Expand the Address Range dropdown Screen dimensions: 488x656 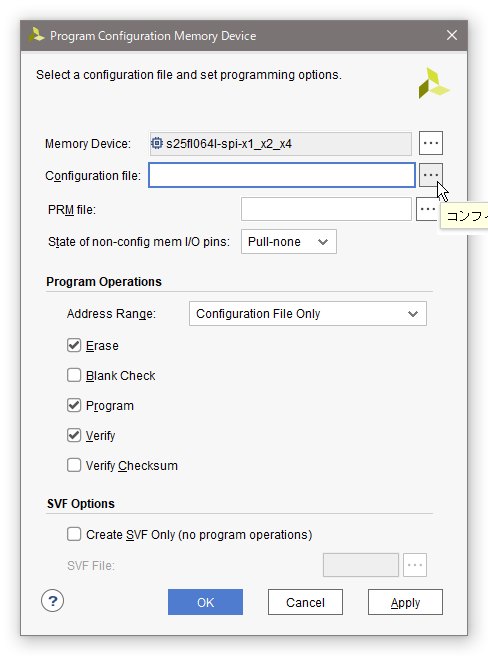coord(308,313)
